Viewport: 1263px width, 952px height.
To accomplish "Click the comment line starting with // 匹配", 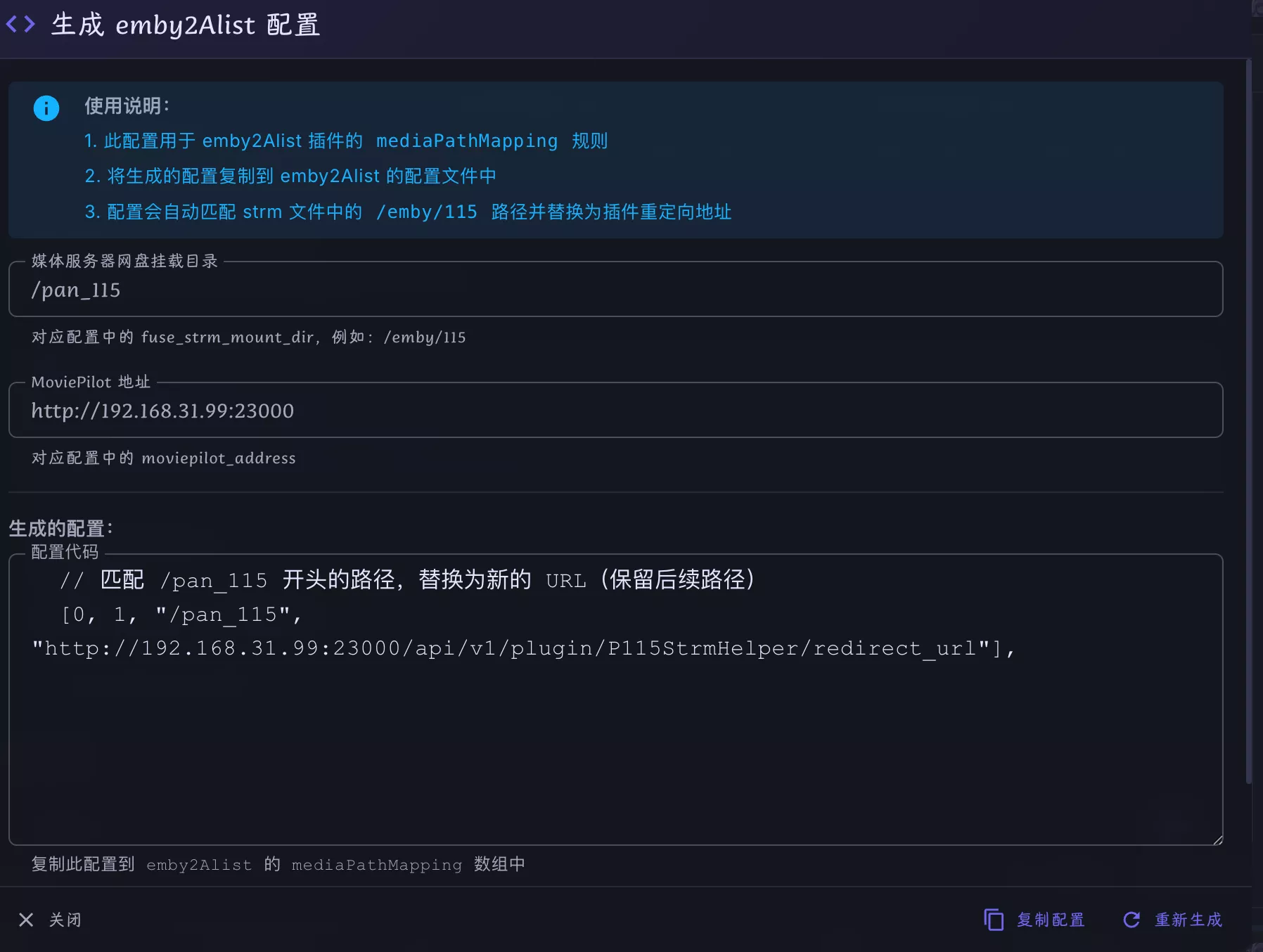I will point(406,580).
